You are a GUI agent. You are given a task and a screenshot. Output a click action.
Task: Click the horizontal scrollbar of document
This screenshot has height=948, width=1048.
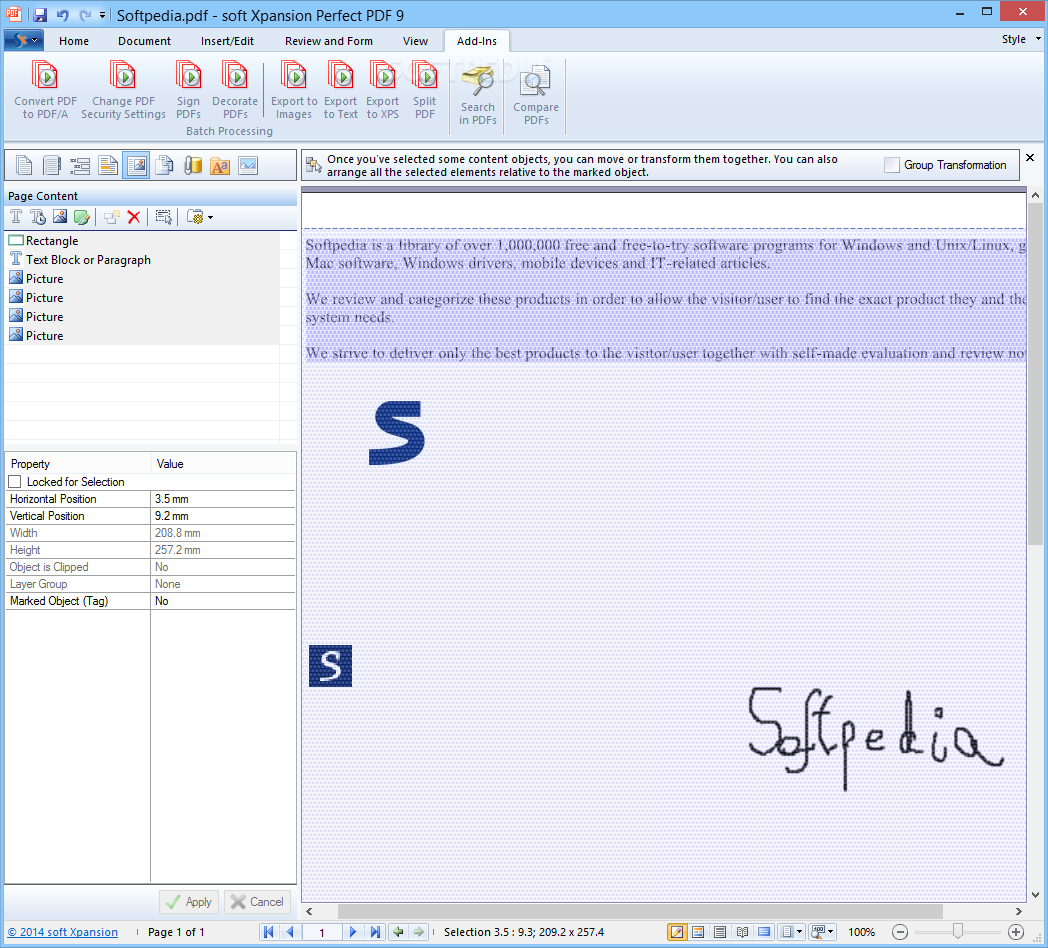640,911
